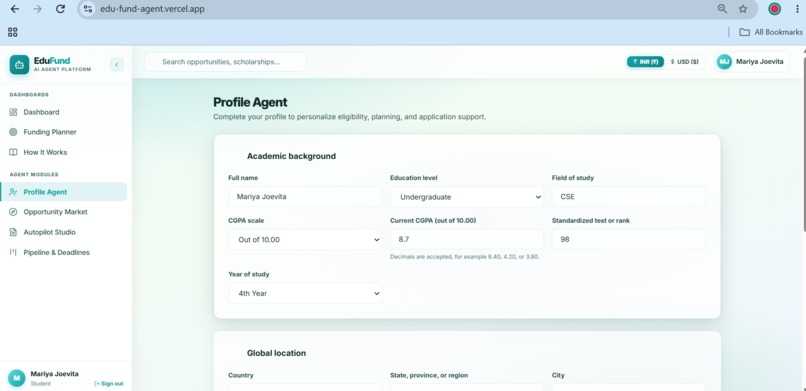This screenshot has height=391, width=806.
Task: Open Dashboard from the sidebar
Action: click(x=64, y=112)
